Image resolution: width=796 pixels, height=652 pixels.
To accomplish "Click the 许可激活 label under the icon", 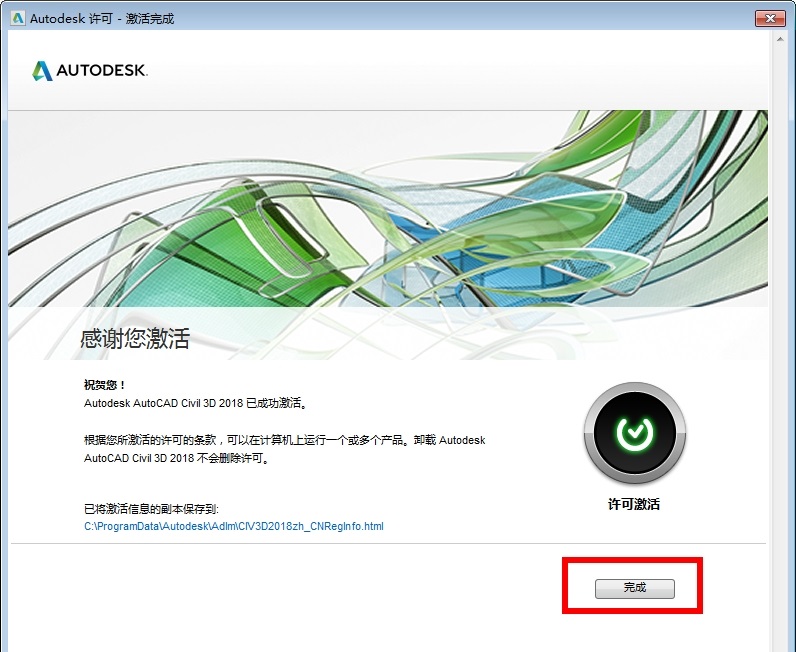I will tap(634, 504).
